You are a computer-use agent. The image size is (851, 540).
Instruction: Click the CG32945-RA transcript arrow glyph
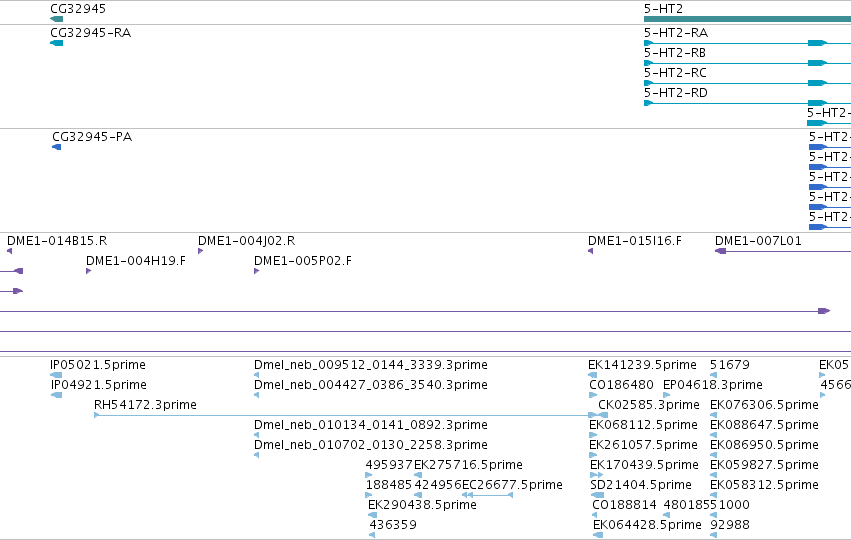pyautogui.click(x=56, y=43)
